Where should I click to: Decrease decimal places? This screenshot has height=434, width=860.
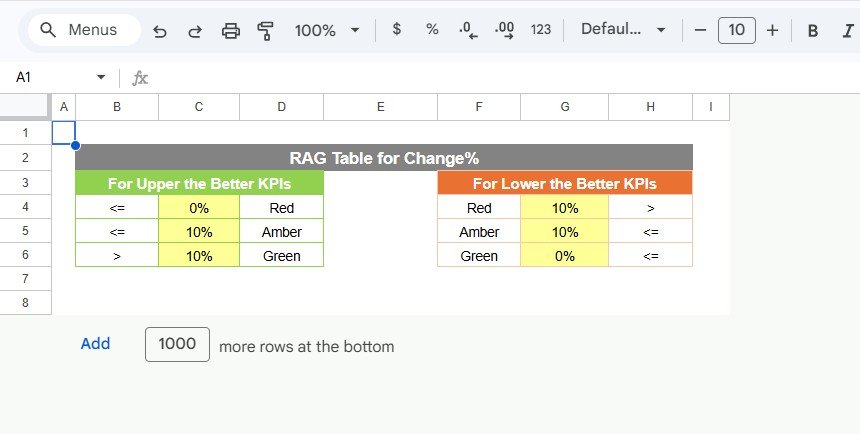(x=468, y=30)
